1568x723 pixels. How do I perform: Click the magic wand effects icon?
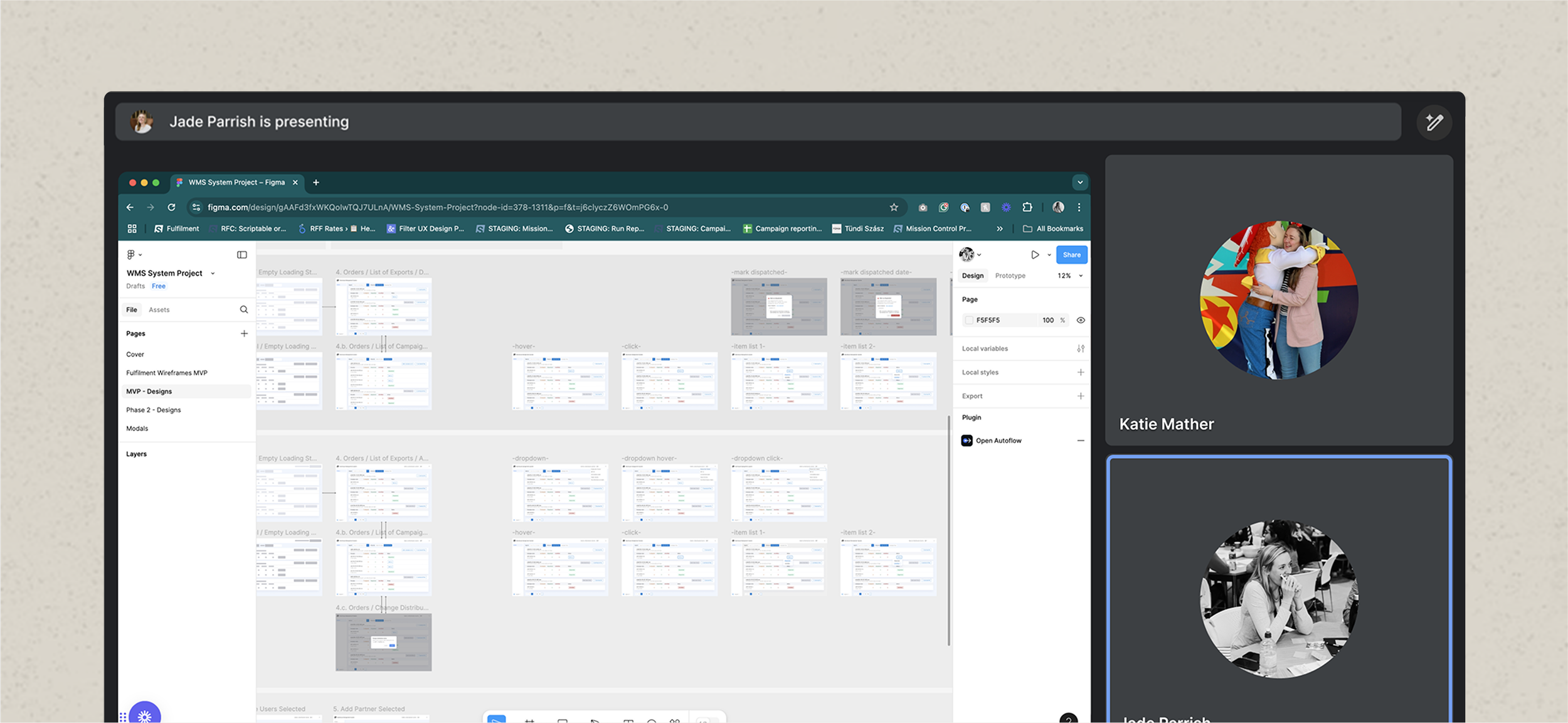click(1434, 122)
